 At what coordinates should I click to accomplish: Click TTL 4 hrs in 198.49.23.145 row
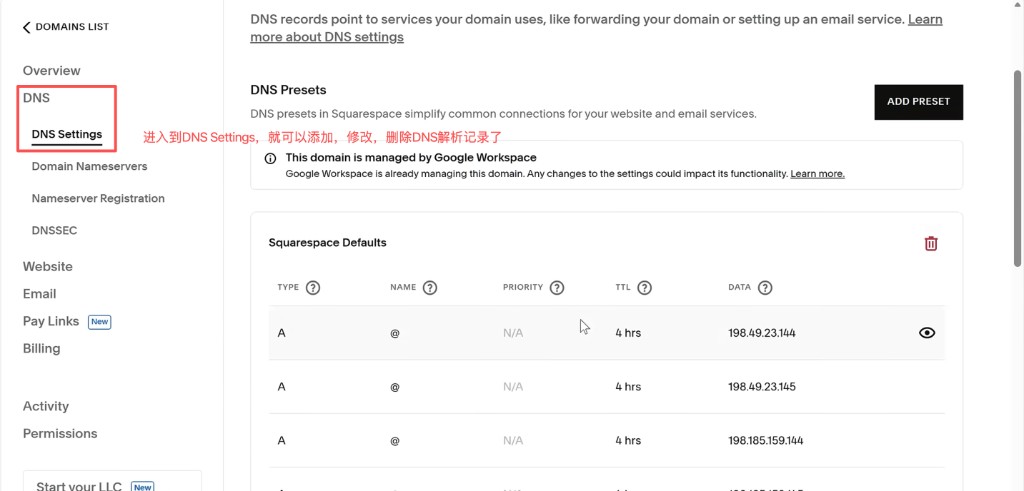point(628,387)
